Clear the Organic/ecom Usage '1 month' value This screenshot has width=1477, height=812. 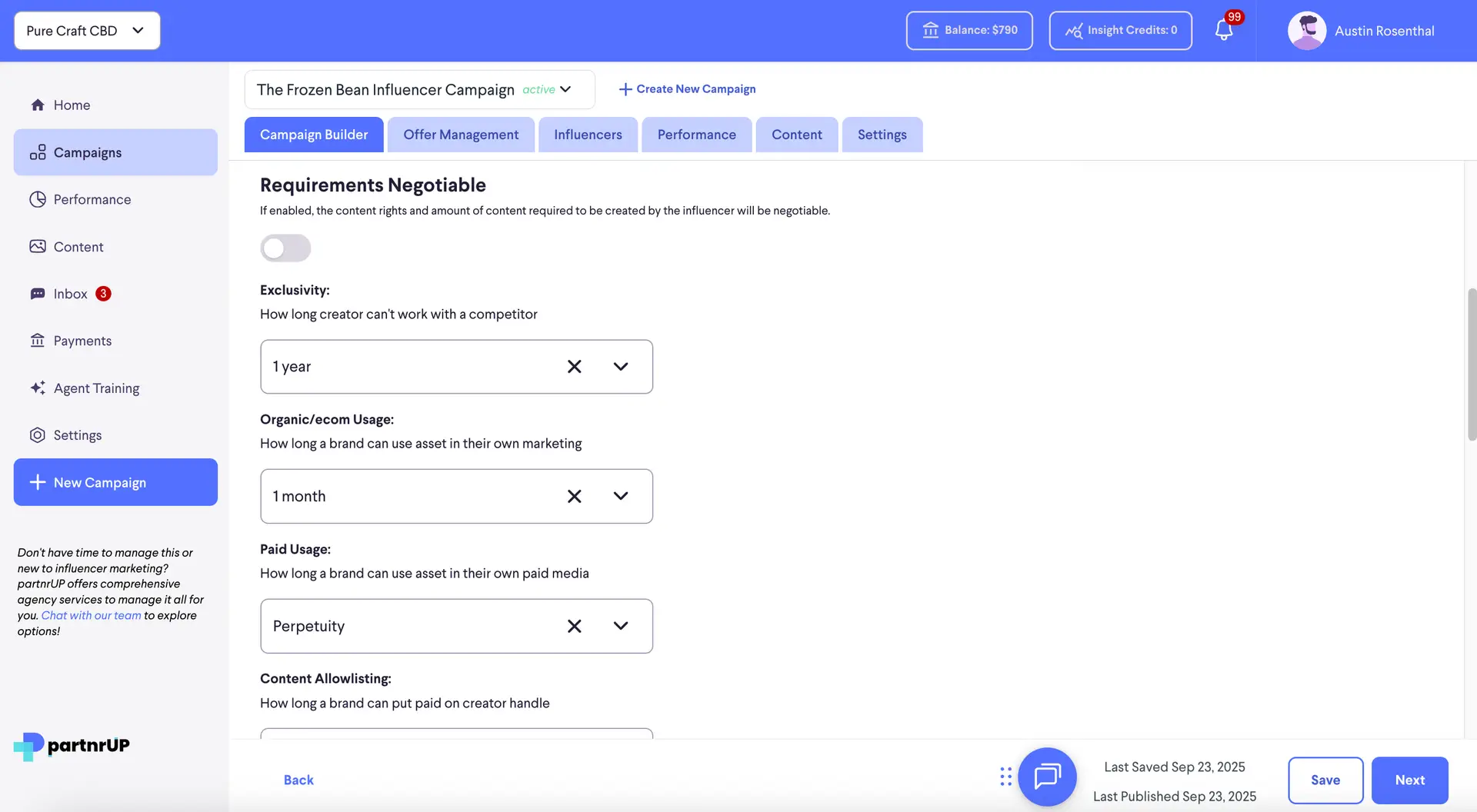coord(574,497)
